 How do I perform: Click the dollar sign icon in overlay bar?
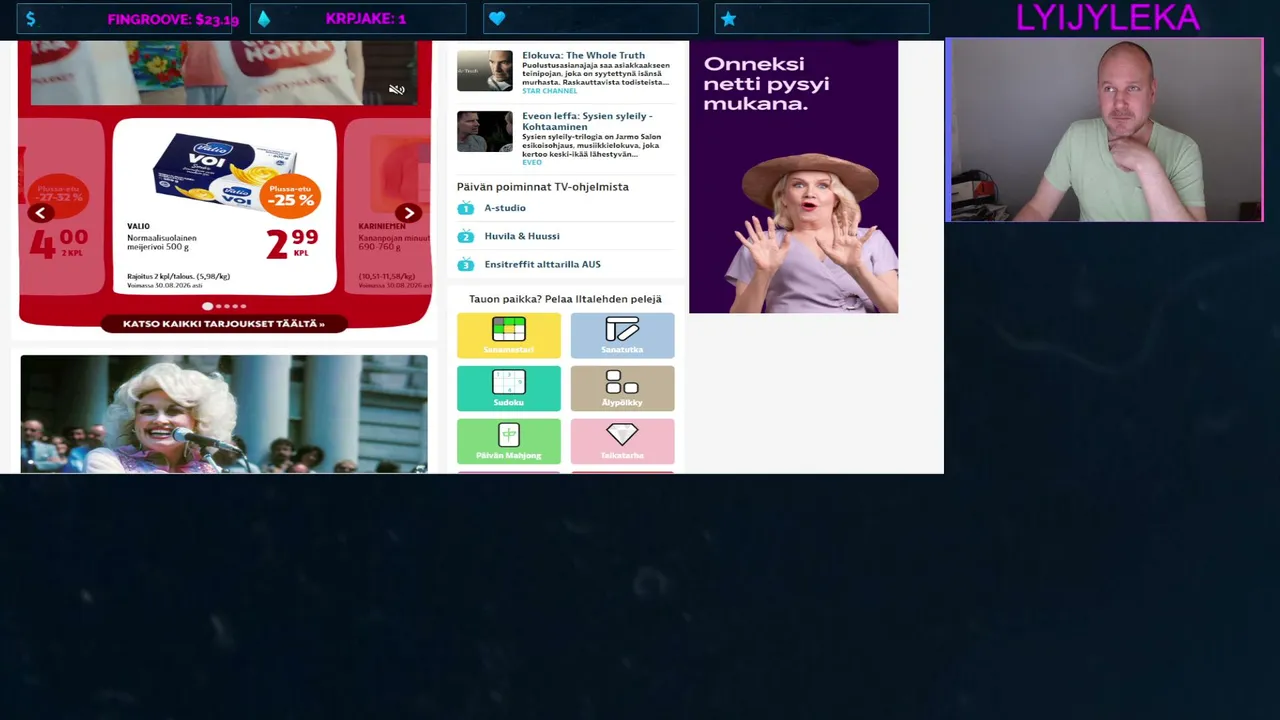click(31, 19)
